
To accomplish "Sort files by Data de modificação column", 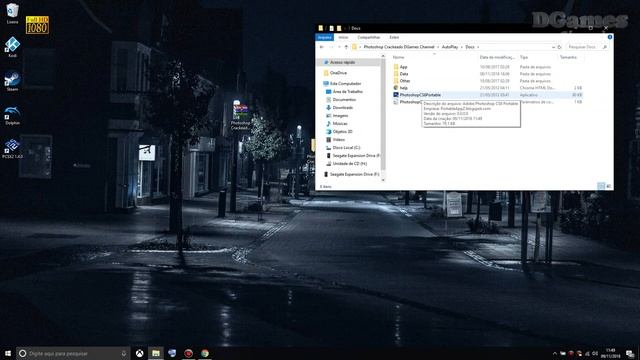I will (497, 57).
